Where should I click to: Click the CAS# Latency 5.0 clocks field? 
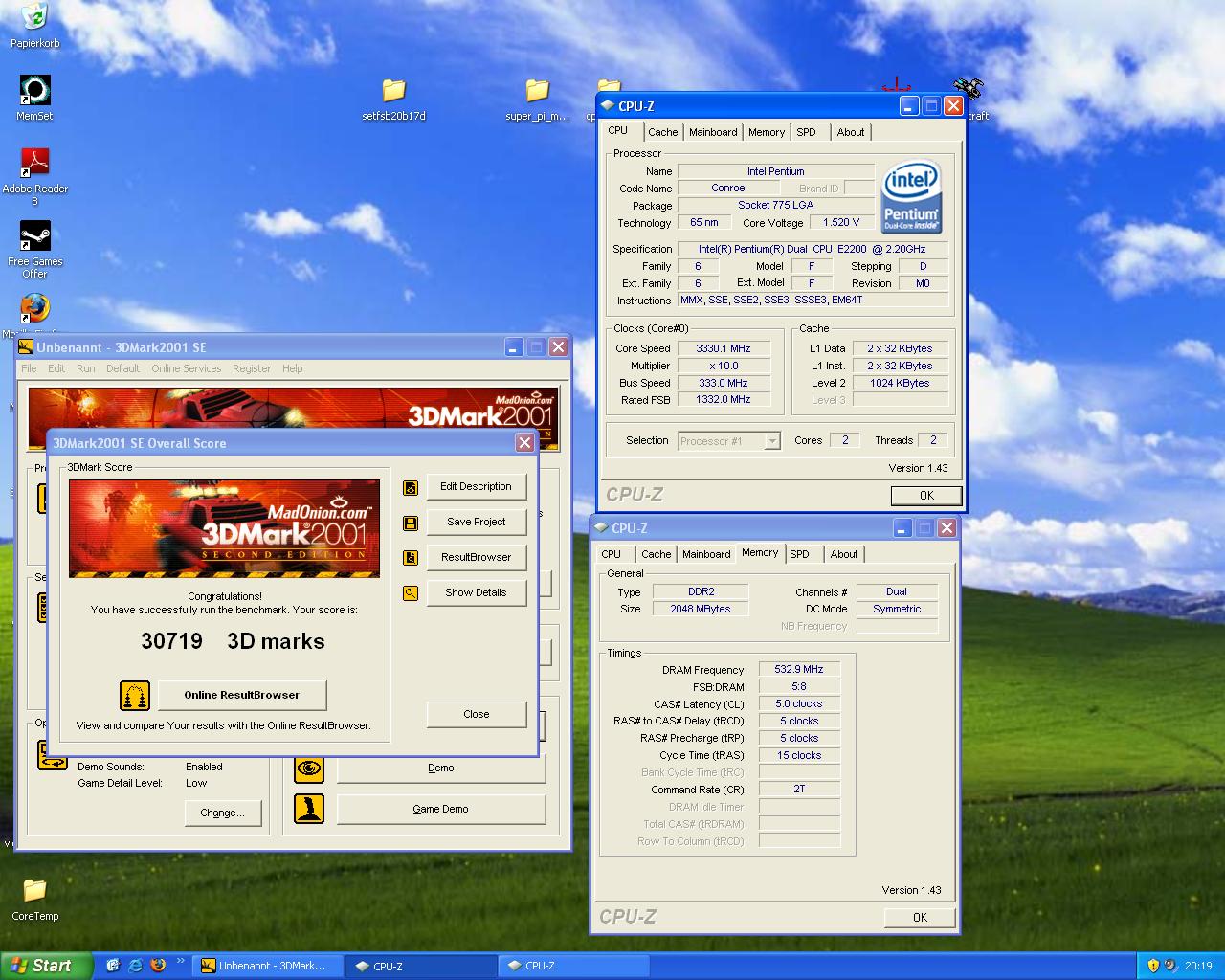[x=799, y=704]
